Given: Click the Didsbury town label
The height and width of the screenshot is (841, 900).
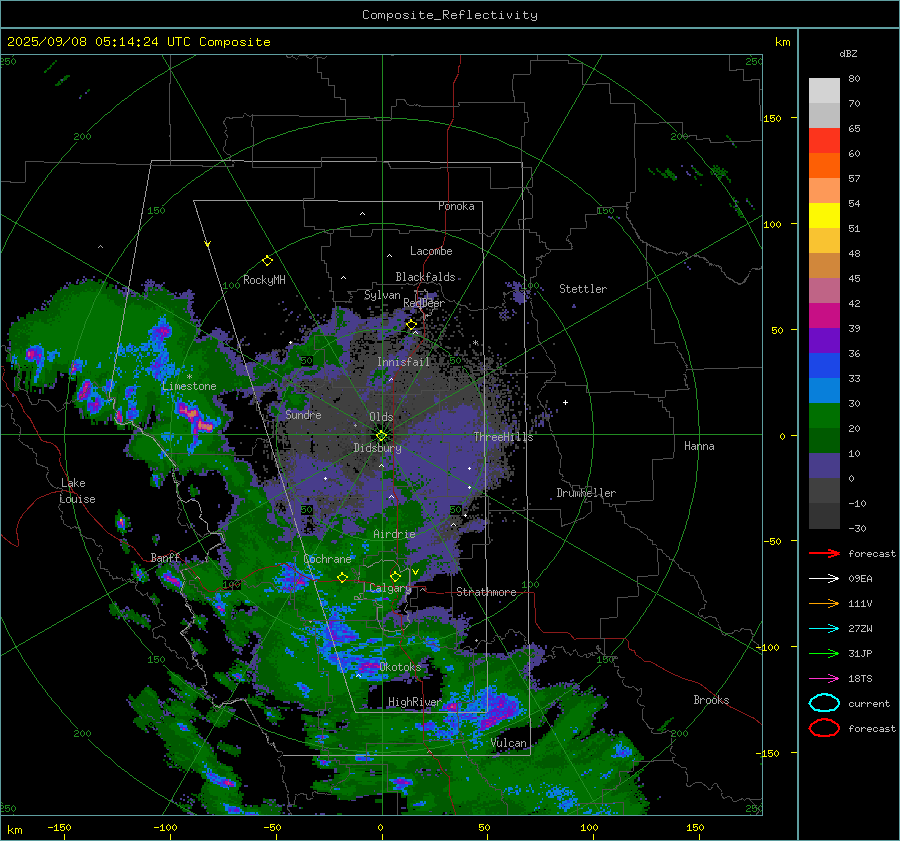Looking at the screenshot, I should point(377,448).
